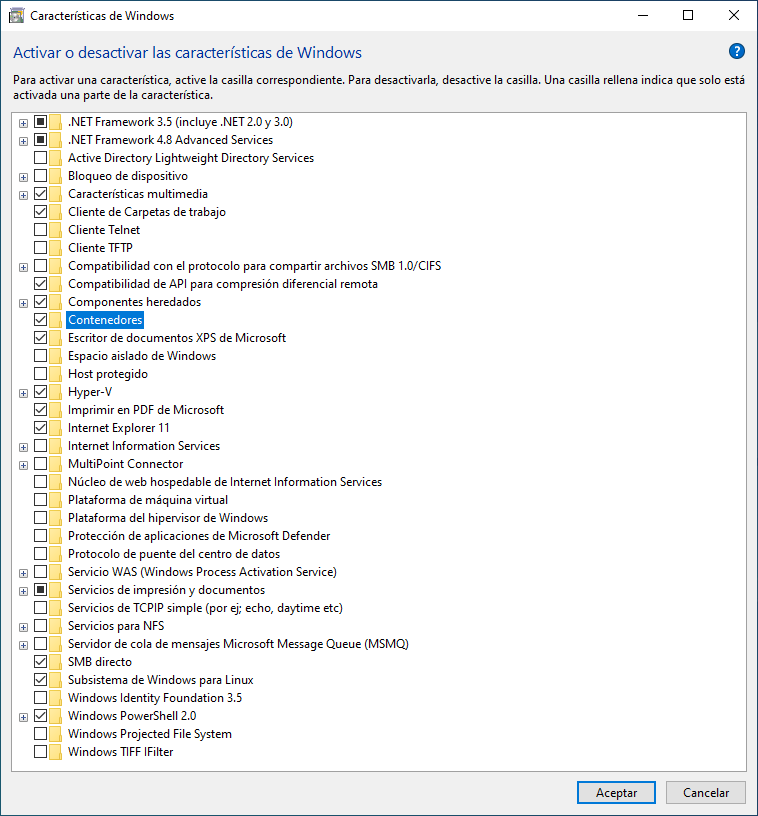Enable Active Directory Lightweight Directory Services checkbox
758x816 pixels.
(x=41, y=158)
